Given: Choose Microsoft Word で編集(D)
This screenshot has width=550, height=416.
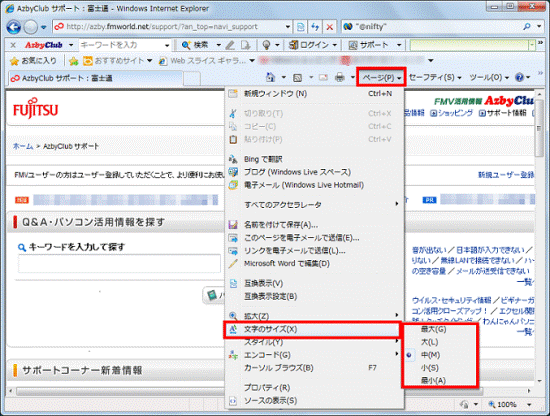Looking at the screenshot, I should 314,263.
